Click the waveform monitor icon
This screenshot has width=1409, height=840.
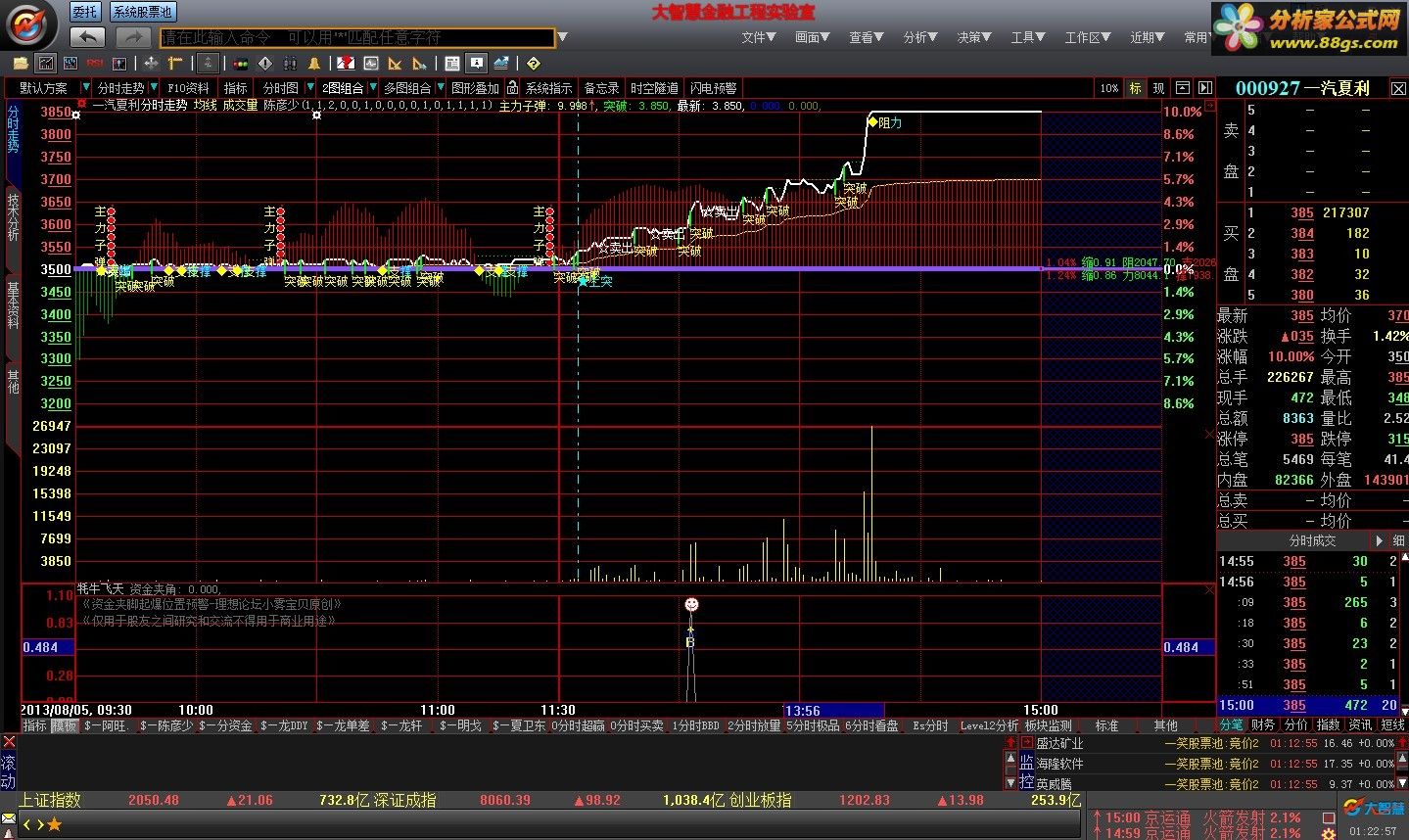(x=371, y=64)
